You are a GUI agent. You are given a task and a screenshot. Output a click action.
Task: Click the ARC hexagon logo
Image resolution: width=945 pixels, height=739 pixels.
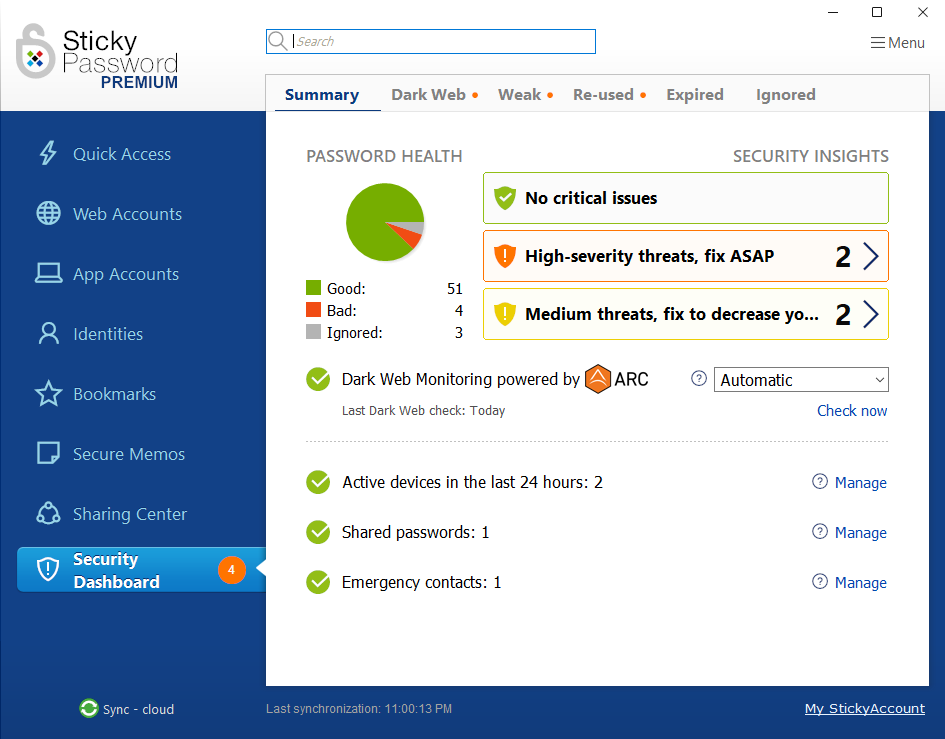click(x=598, y=379)
